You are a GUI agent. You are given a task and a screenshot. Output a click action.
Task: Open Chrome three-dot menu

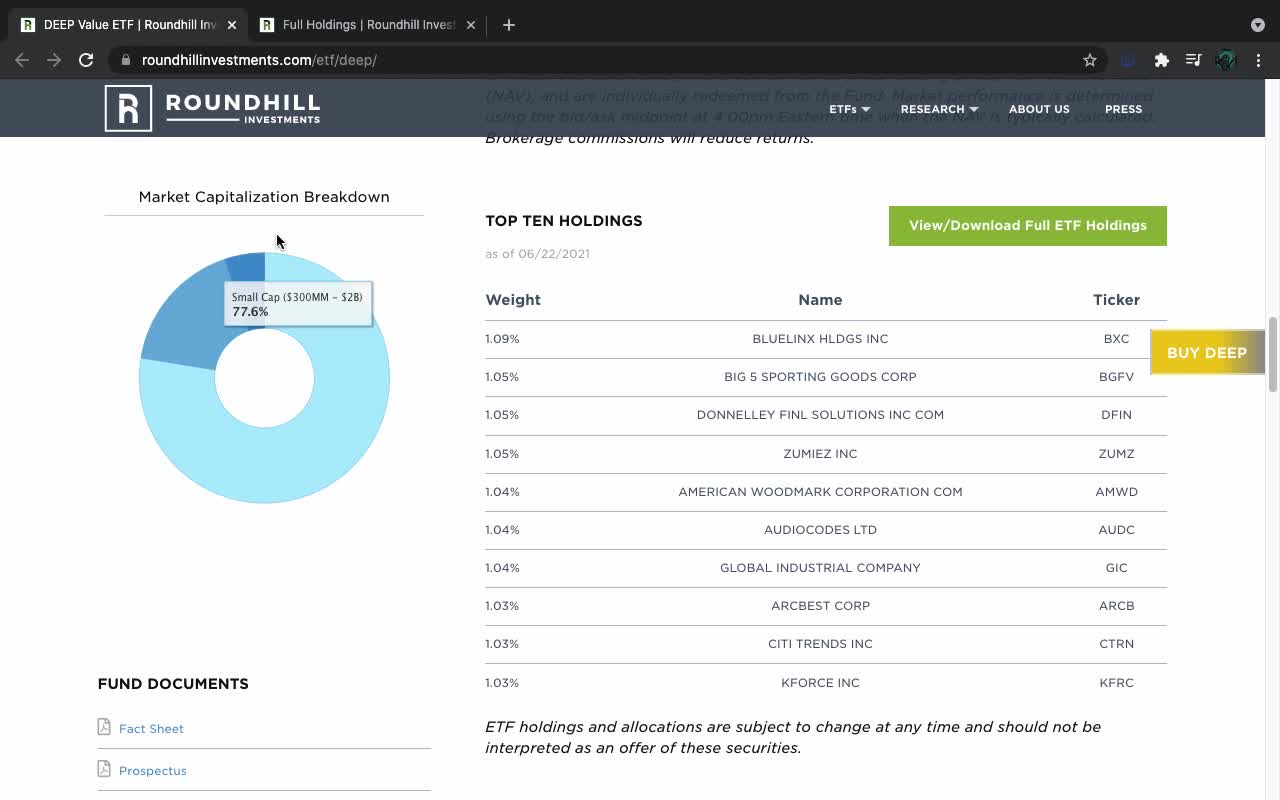[1258, 60]
